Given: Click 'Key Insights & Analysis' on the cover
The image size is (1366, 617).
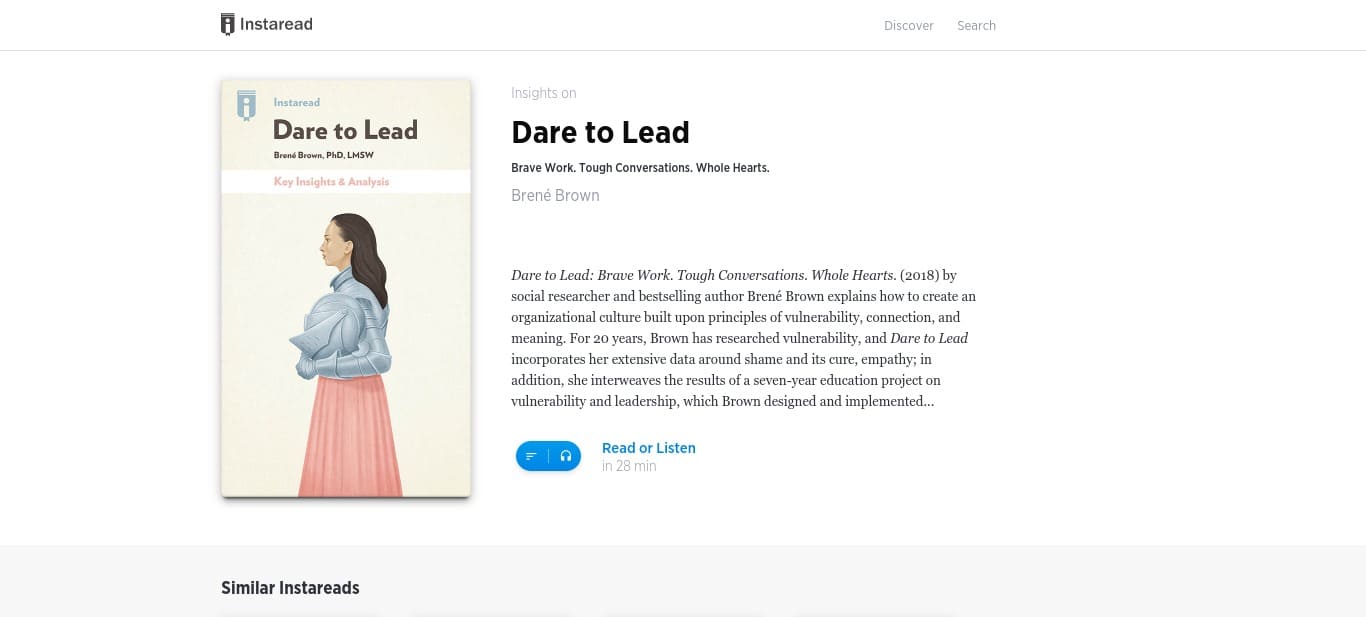Looking at the screenshot, I should [331, 182].
